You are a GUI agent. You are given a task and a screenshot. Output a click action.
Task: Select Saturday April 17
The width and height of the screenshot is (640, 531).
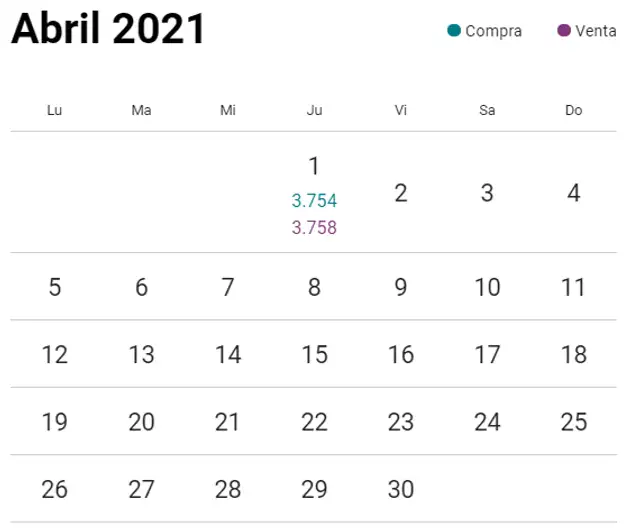pyautogui.click(x=487, y=354)
